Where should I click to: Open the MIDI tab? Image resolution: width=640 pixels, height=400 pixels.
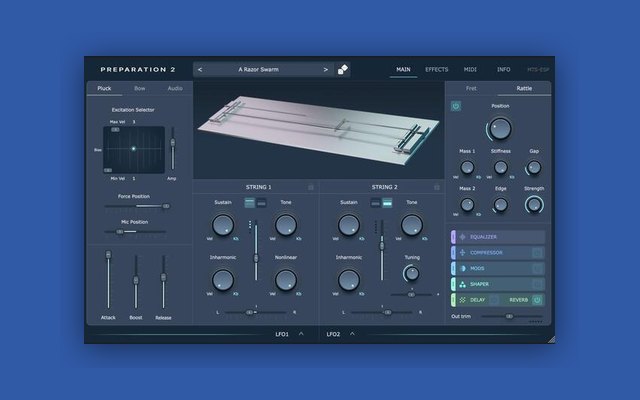click(x=470, y=70)
